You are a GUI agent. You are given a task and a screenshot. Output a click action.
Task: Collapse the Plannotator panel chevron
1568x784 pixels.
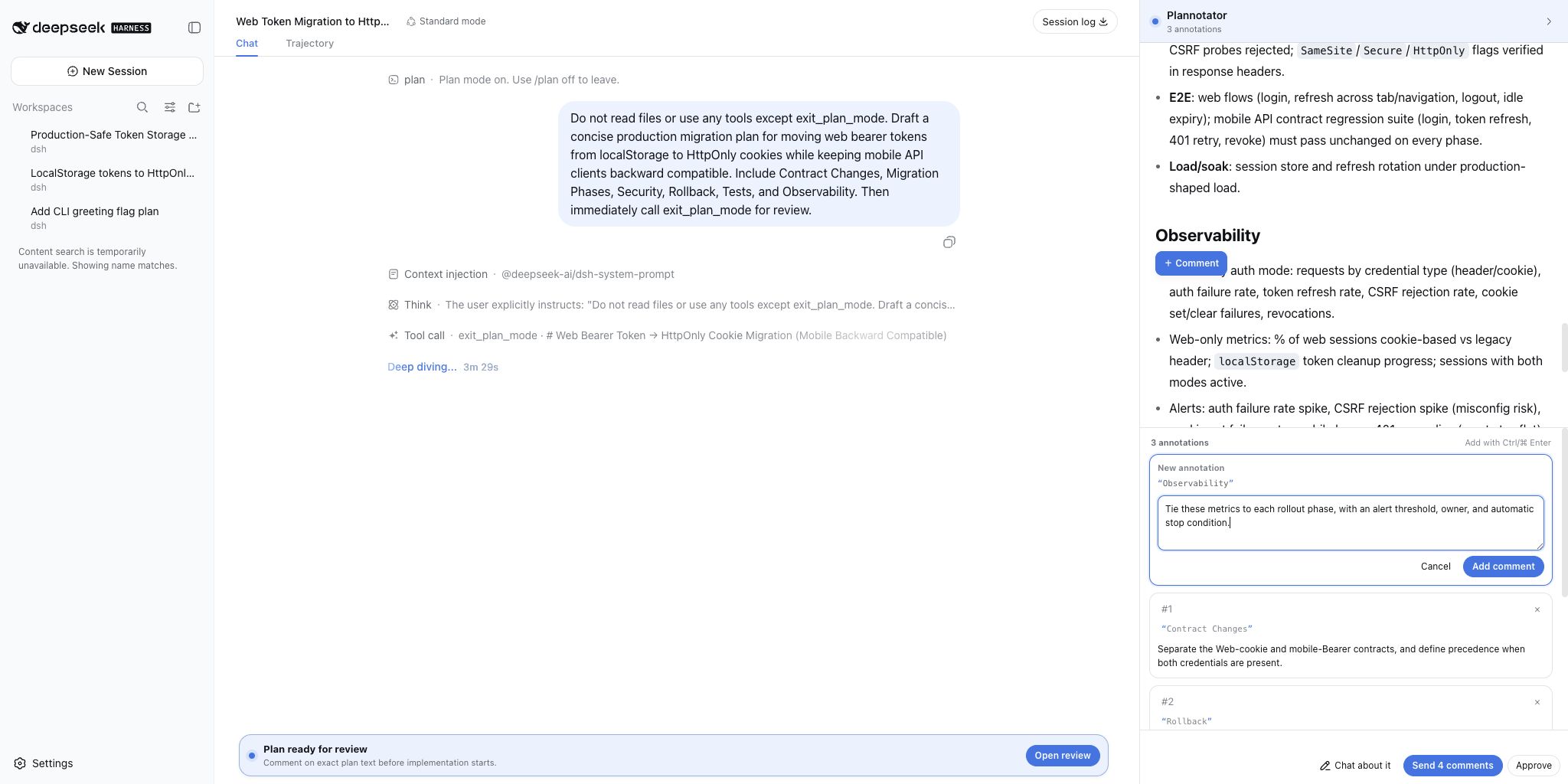(1549, 21)
